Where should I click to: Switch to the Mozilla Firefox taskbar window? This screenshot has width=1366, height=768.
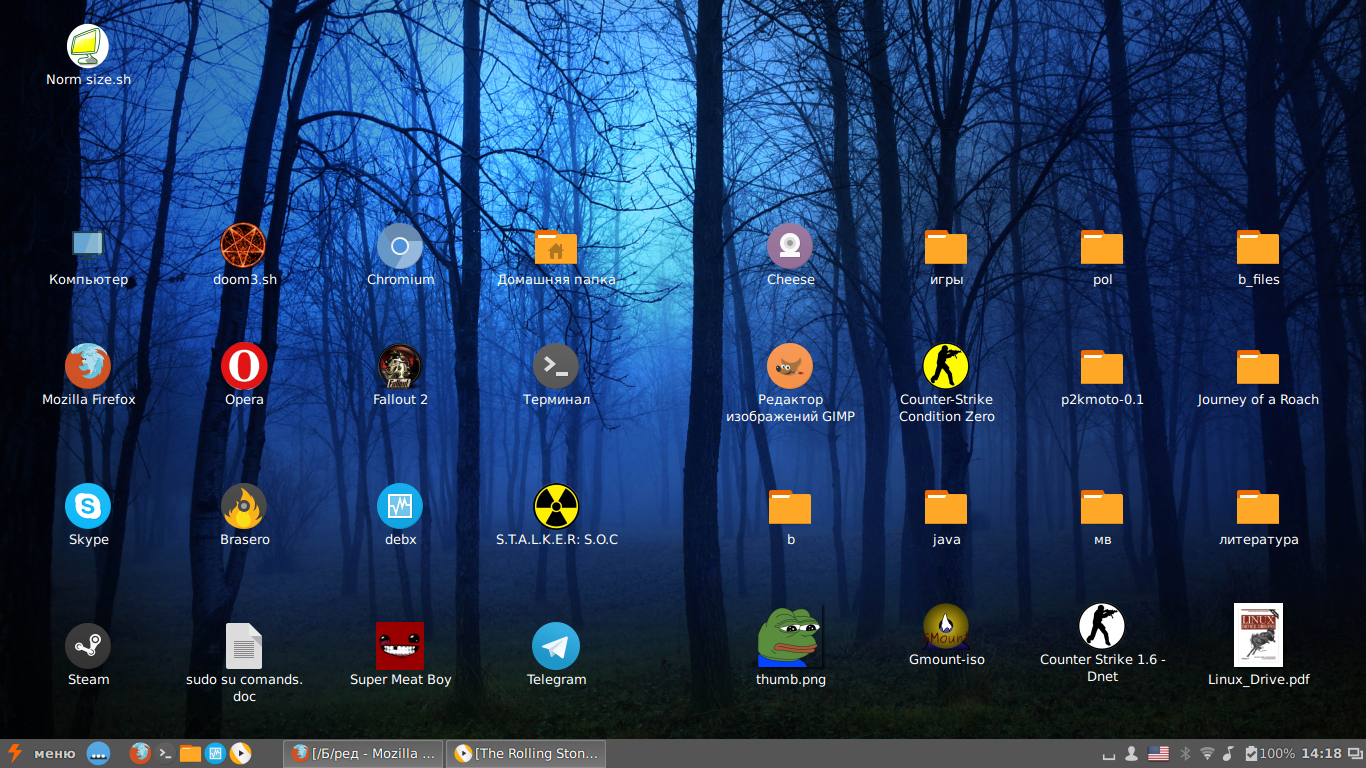click(363, 753)
